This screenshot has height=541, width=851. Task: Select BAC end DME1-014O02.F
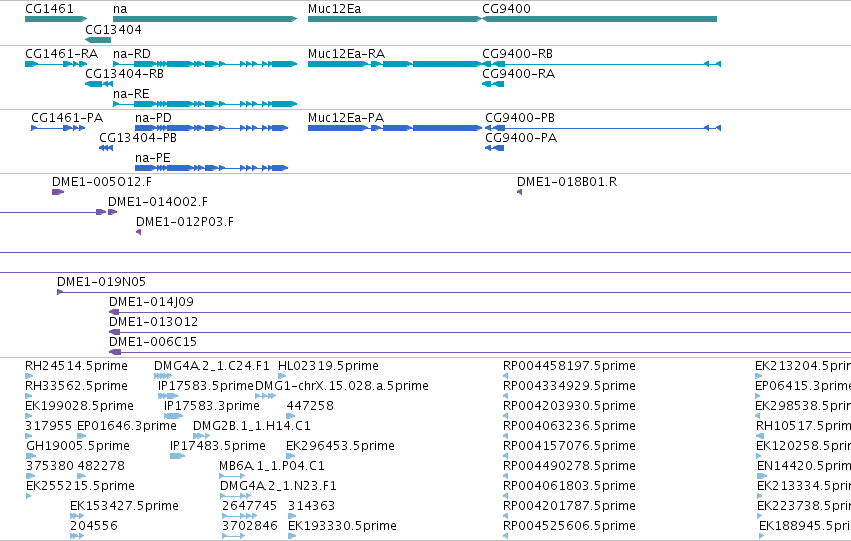click(158, 202)
